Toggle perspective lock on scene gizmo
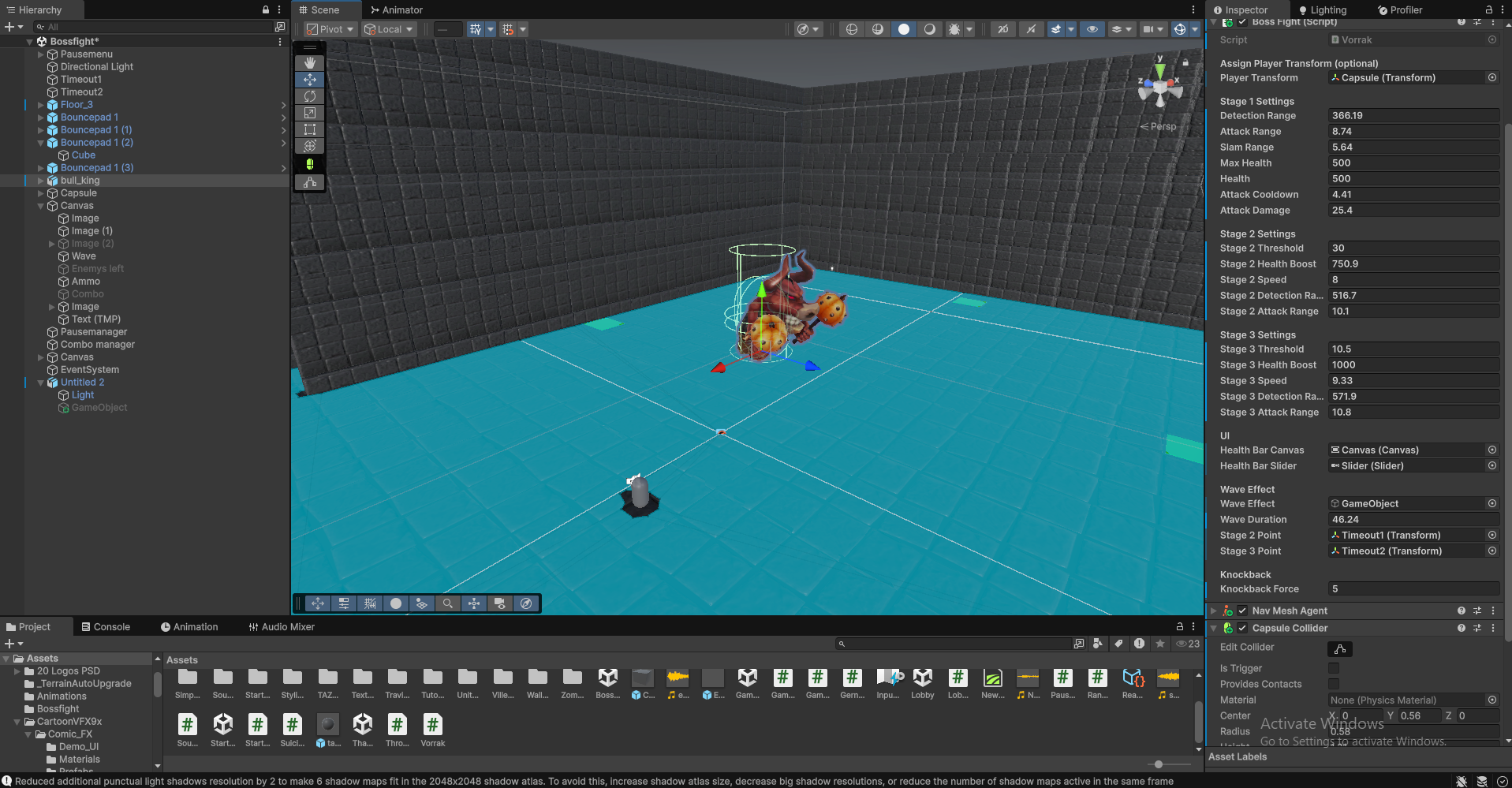Screen dimensions: 1512x788 (1185, 62)
